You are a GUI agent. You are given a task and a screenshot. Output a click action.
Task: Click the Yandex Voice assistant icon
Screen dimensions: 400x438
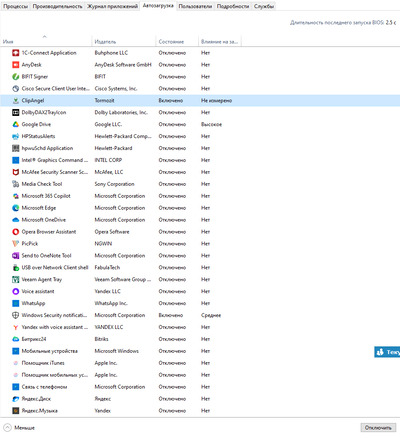coord(16,291)
